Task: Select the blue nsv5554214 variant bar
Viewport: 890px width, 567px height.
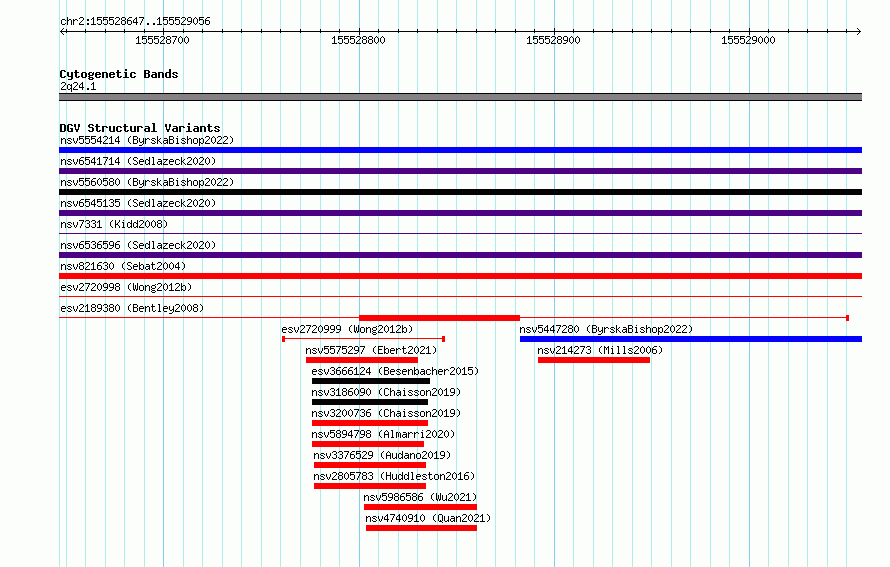Action: [x=460, y=150]
